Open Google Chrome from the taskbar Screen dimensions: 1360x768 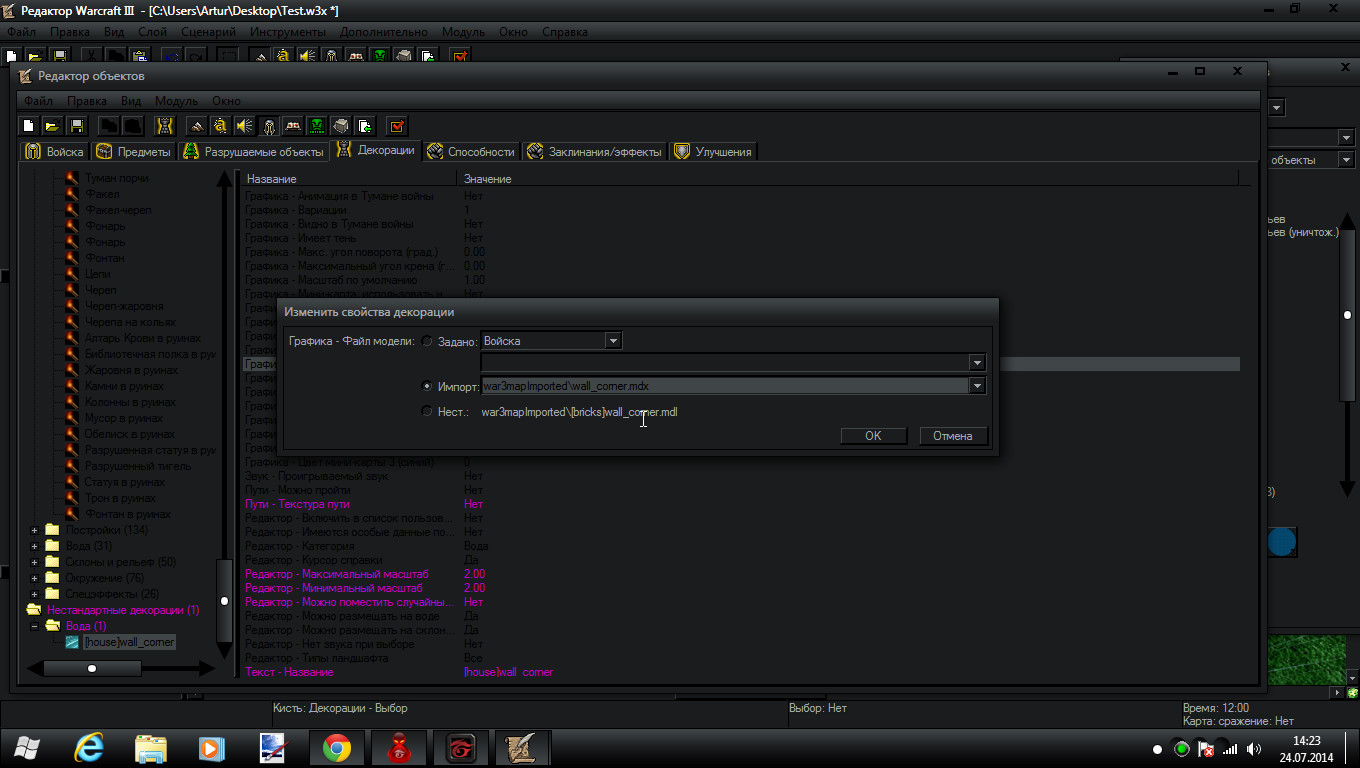pos(337,748)
